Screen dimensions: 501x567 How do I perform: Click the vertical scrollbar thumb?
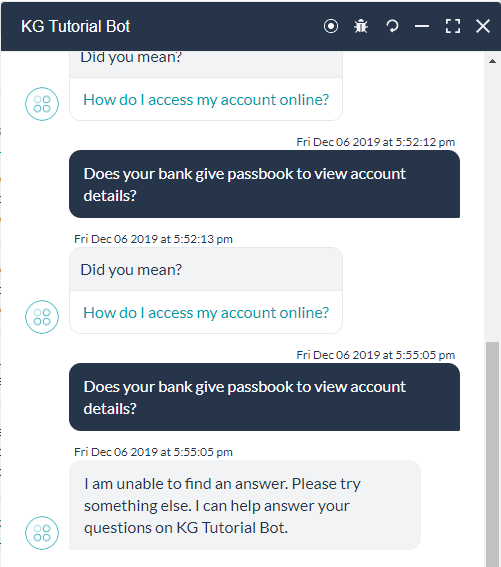(492, 454)
